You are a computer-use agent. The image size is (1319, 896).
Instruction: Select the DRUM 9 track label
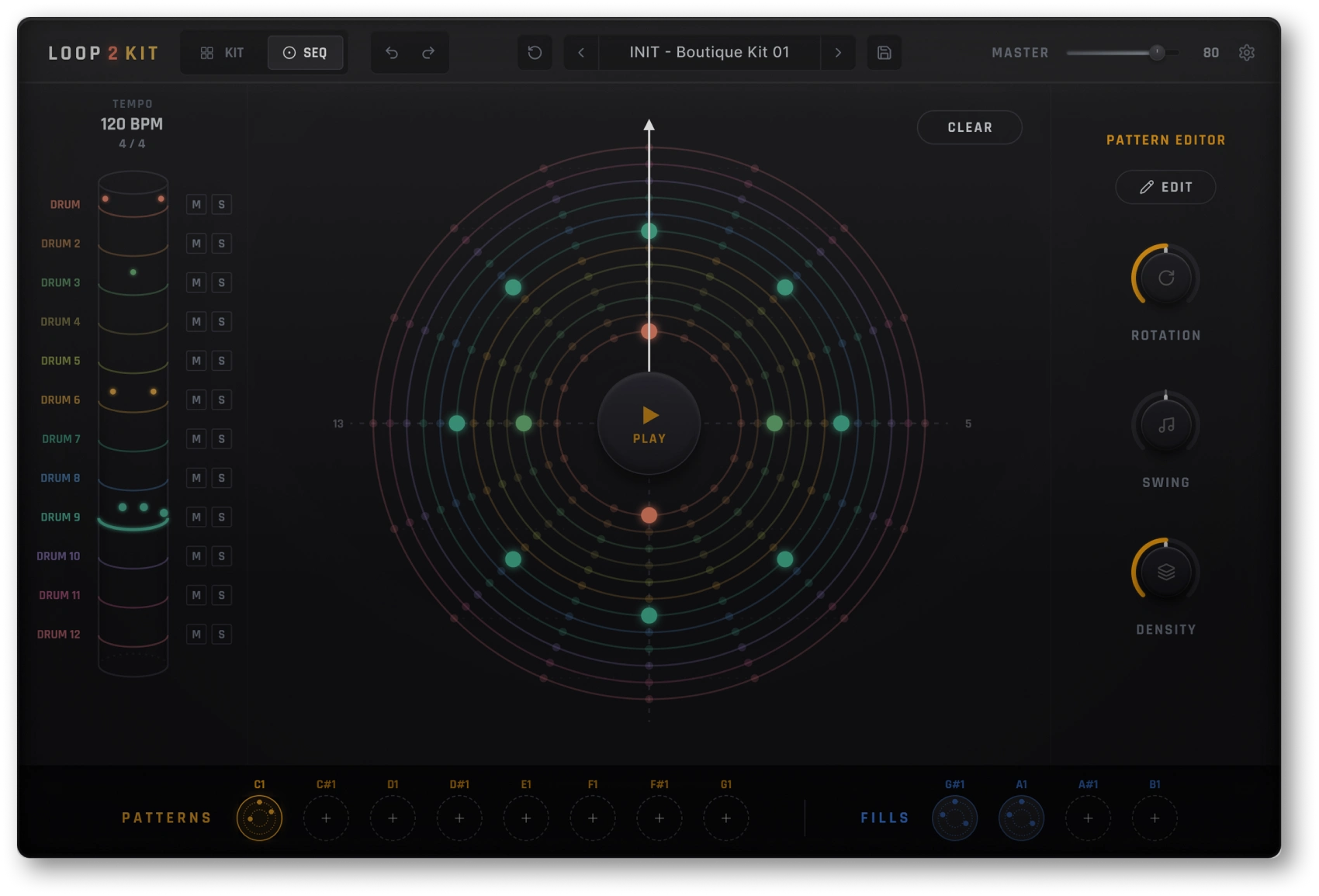[61, 517]
